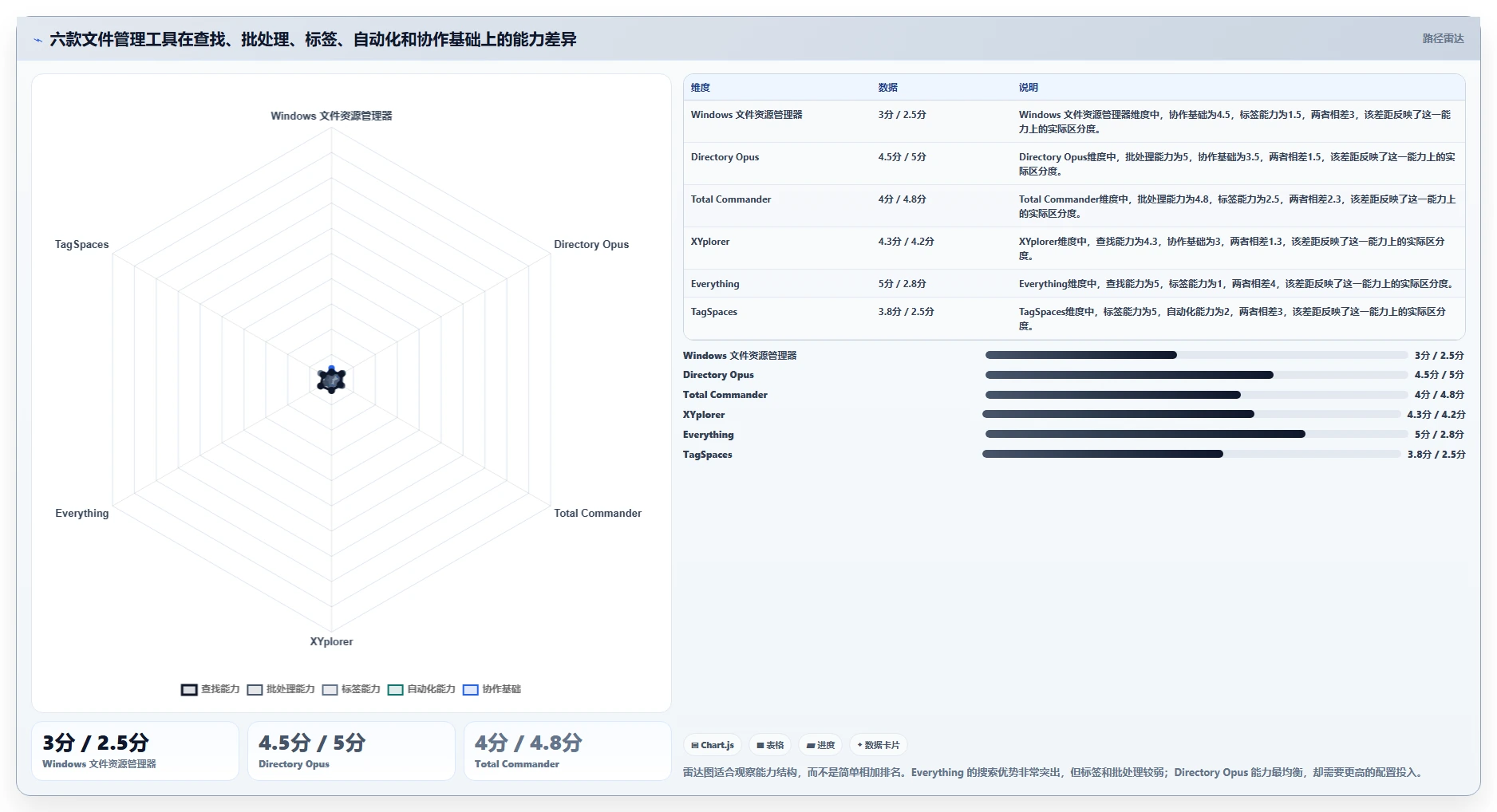This screenshot has height=812, width=1497.
Task: Toggle the 协作基础 legend entry
Action: pos(492,689)
